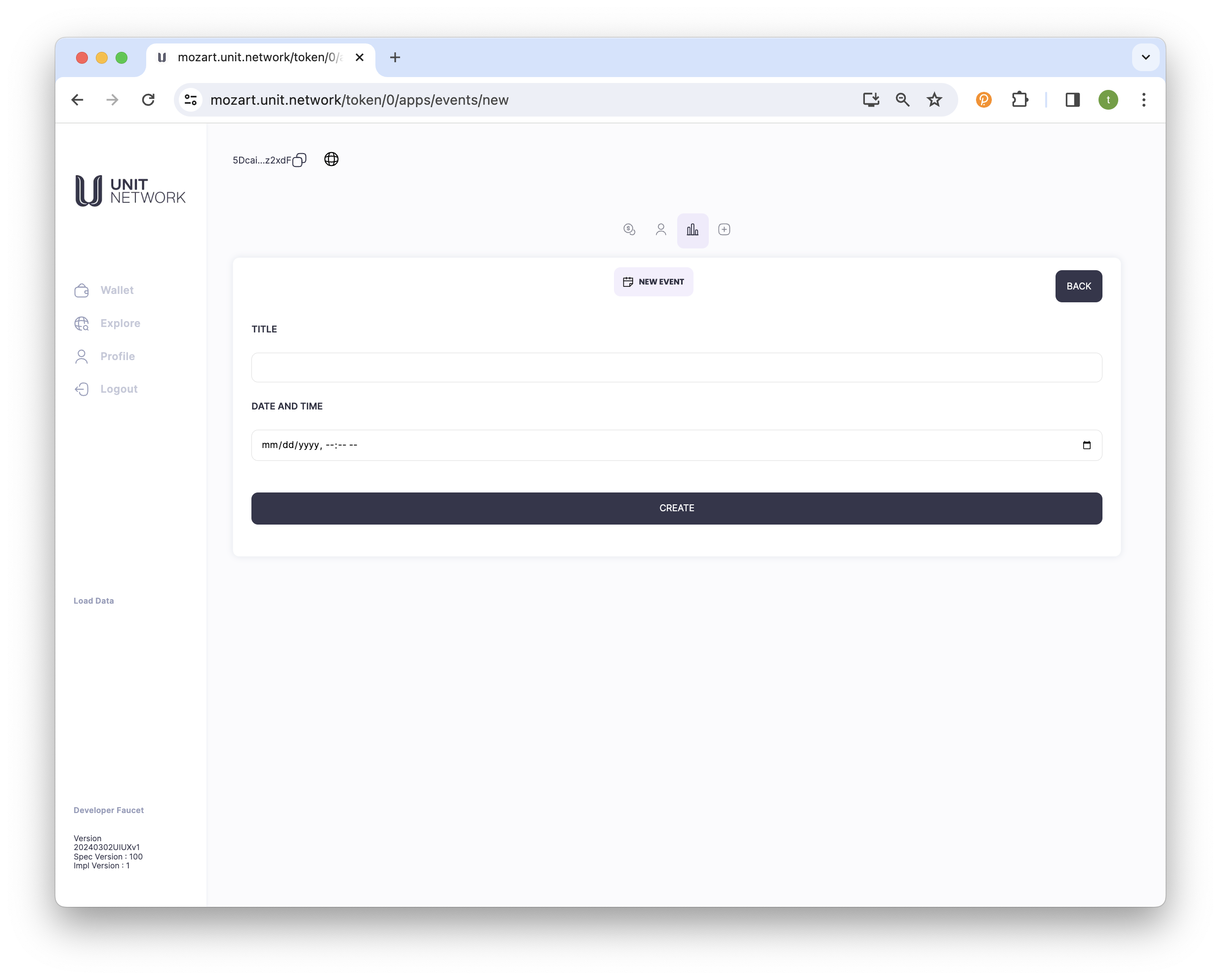Go to Wallet in sidebar
The image size is (1221, 980).
[117, 290]
